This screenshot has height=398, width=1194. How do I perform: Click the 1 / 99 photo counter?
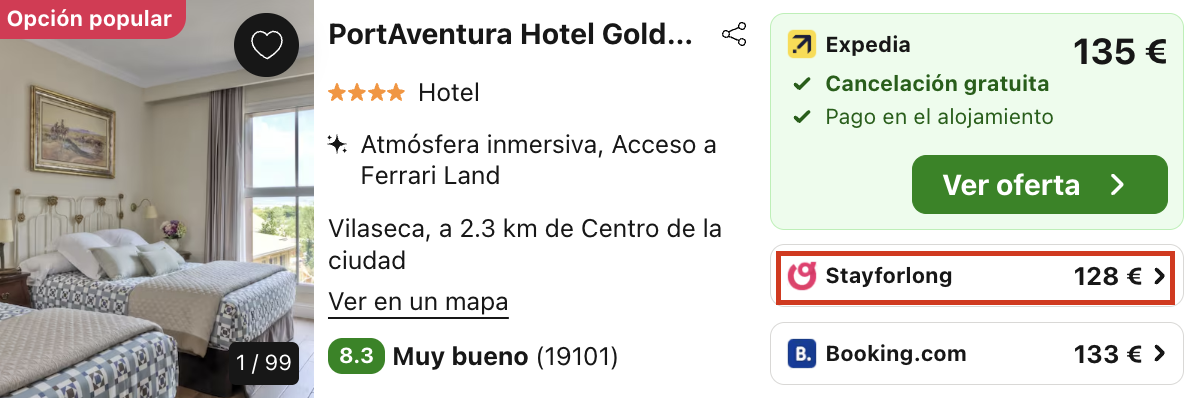click(x=263, y=363)
